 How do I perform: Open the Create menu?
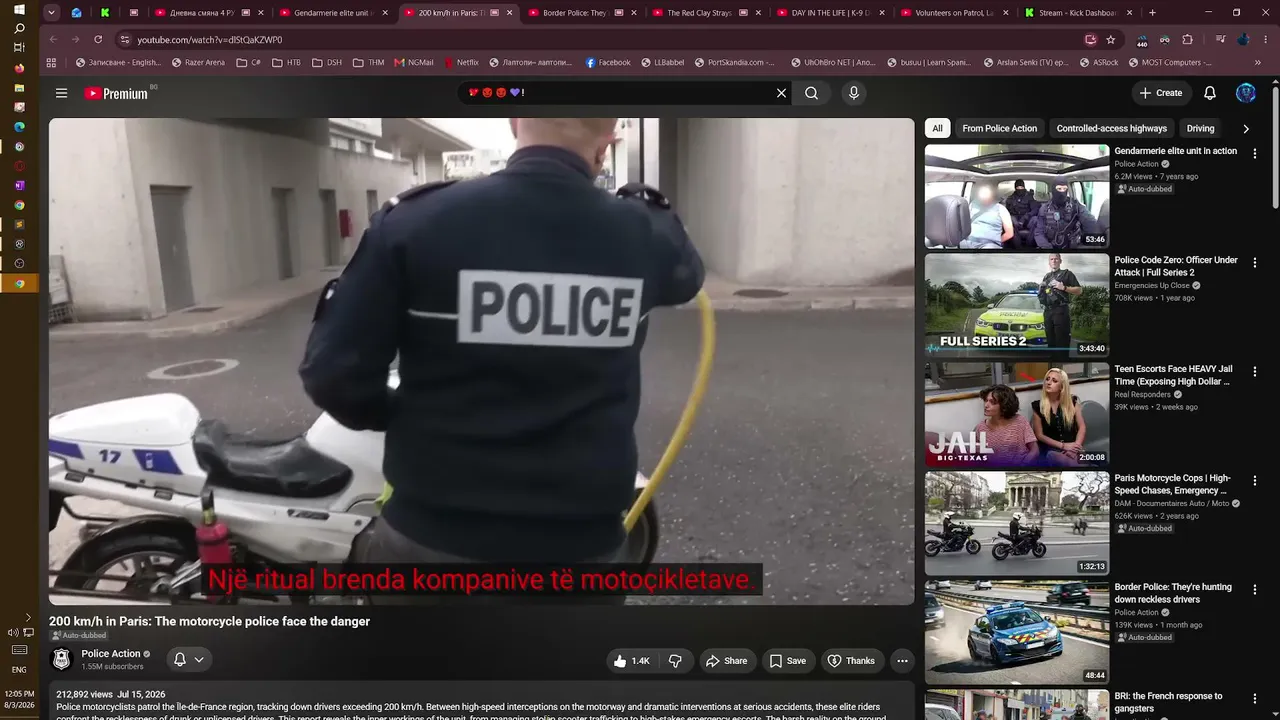[x=1161, y=93]
